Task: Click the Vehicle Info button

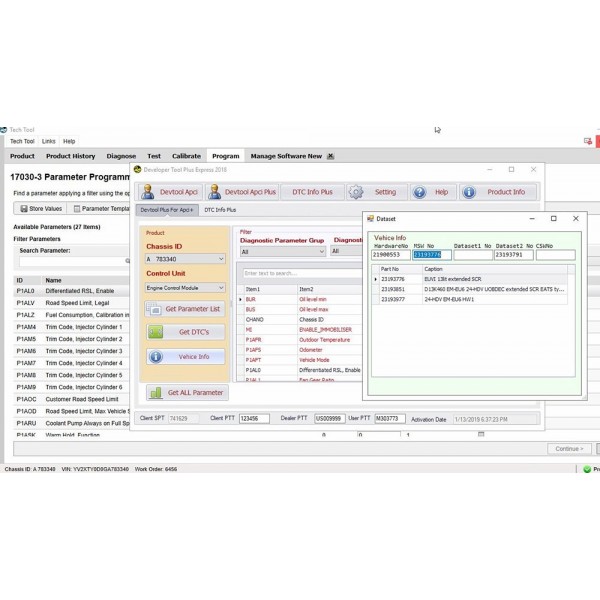Action: pyautogui.click(x=186, y=357)
